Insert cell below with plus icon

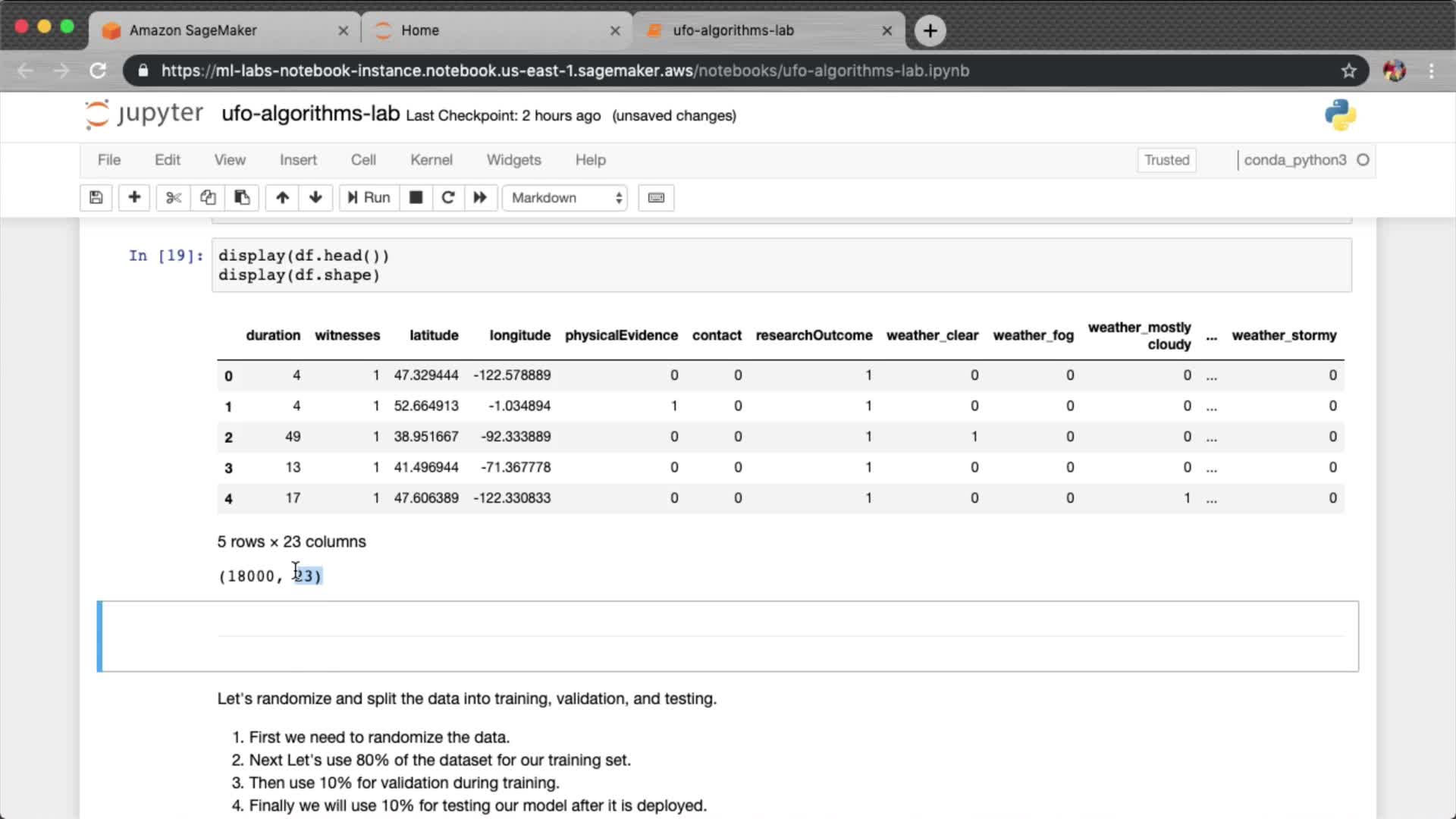134,198
